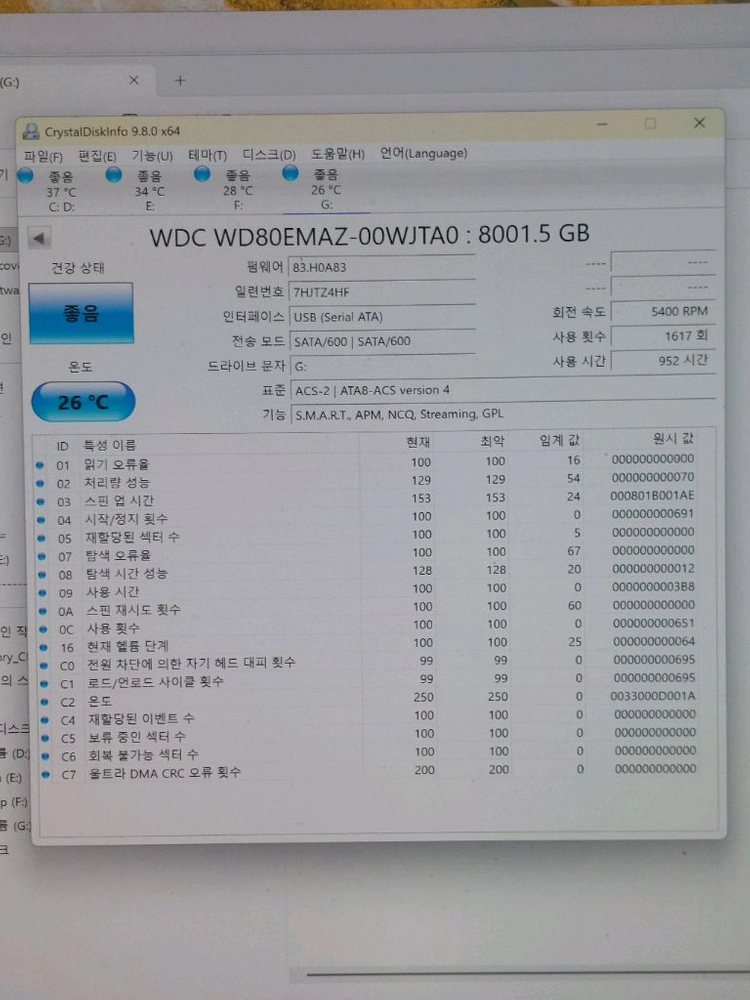
Task: Click the raw value 0033000D001A
Action: pos(653,696)
